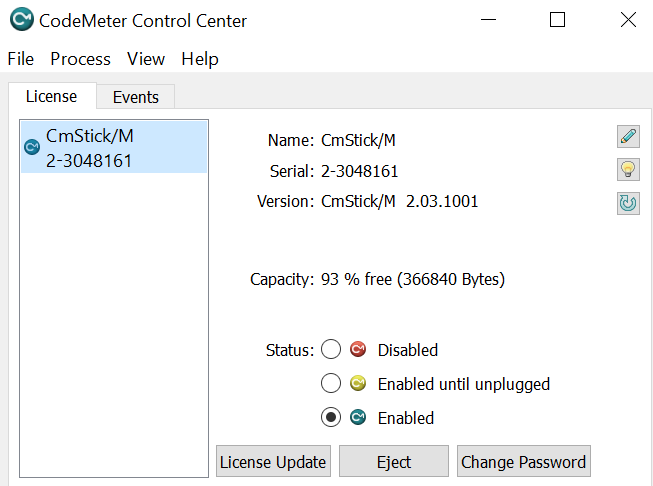Click the refresh firmware update icon
Viewport: 653px width, 486px height.
(x=628, y=203)
